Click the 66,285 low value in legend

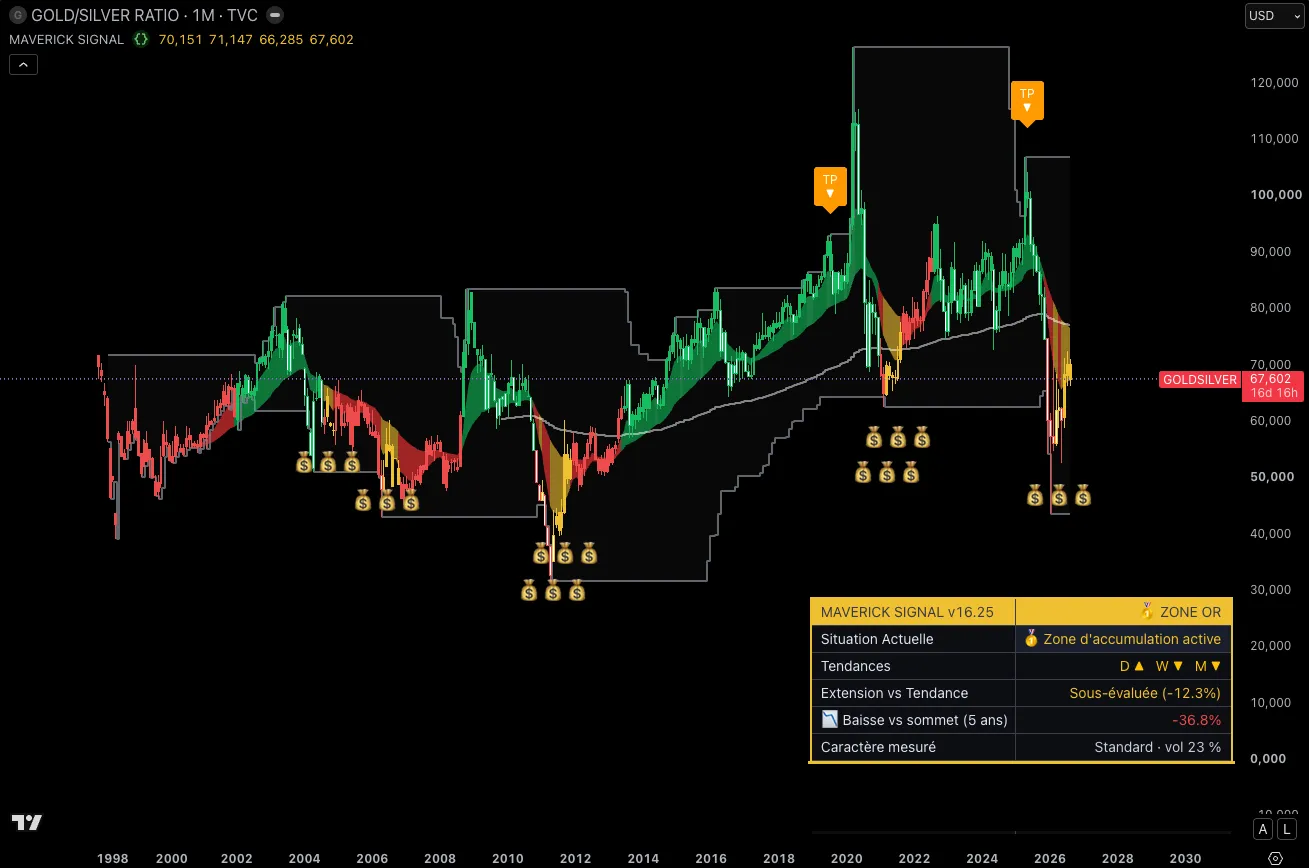[281, 40]
